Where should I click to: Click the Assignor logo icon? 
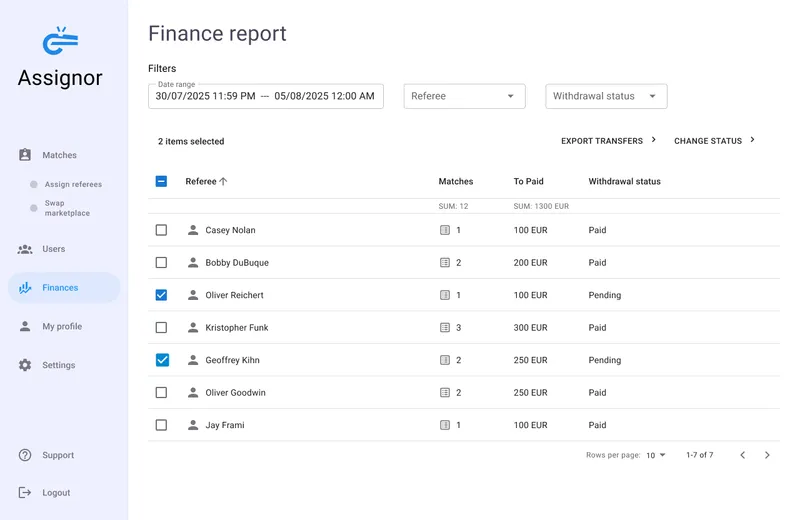click(x=60, y=41)
